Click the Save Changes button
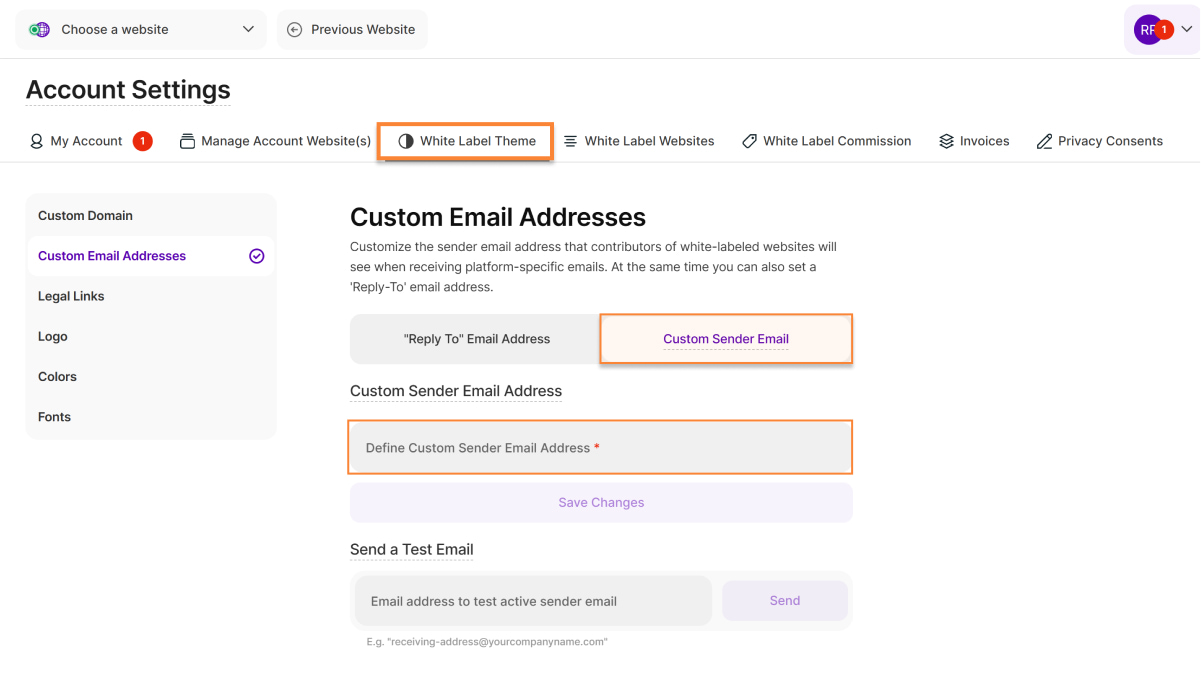Screen dimensions: 1201x686 tap(601, 503)
